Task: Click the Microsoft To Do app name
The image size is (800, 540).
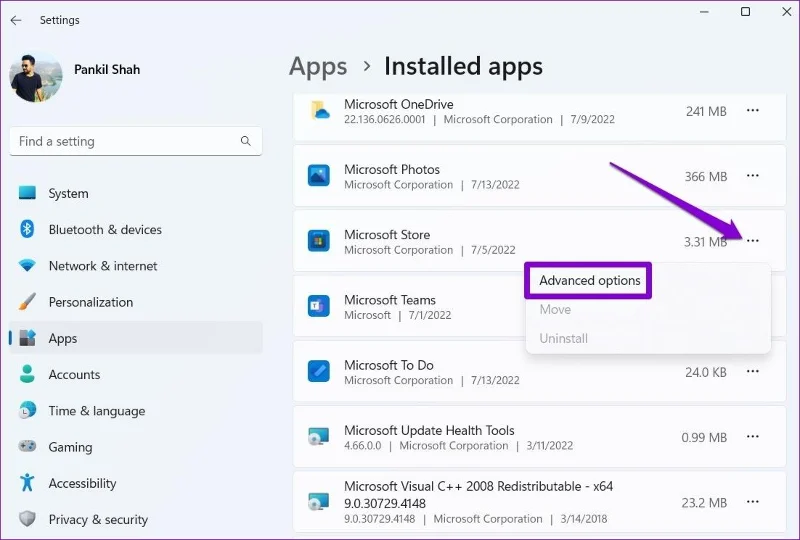Action: click(389, 365)
